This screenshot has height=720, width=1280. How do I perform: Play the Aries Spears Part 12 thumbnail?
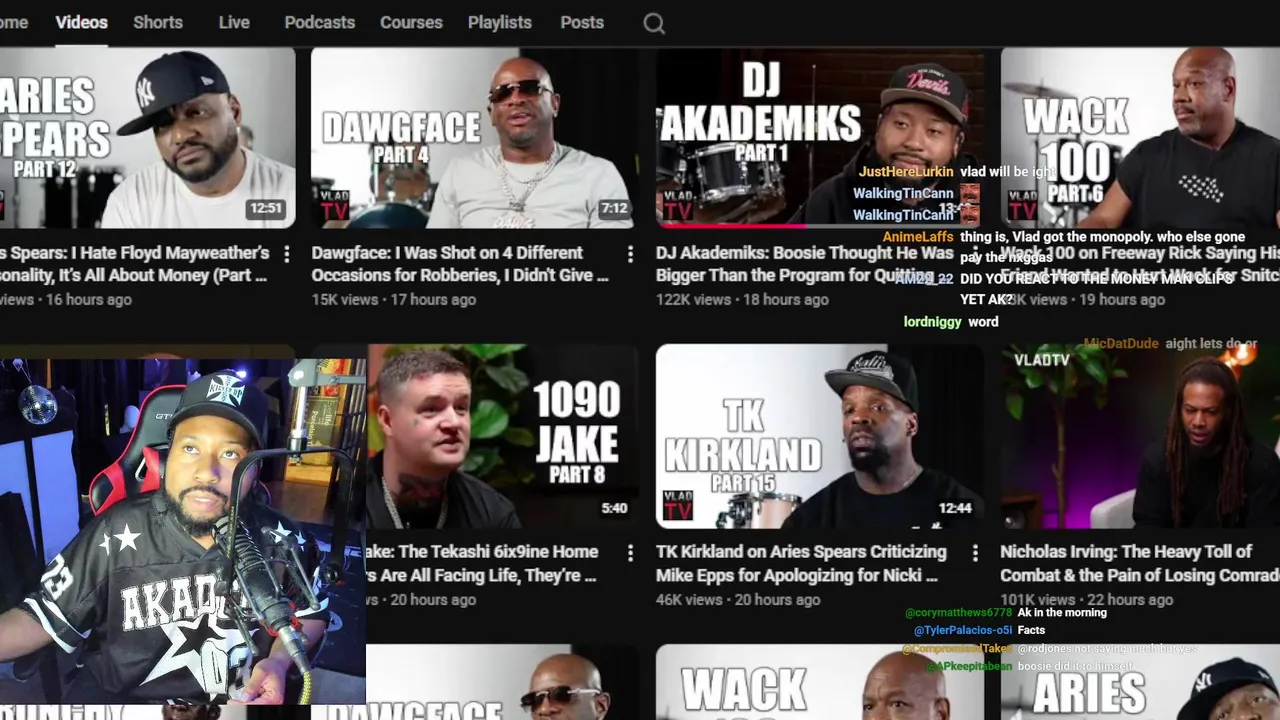pos(147,137)
